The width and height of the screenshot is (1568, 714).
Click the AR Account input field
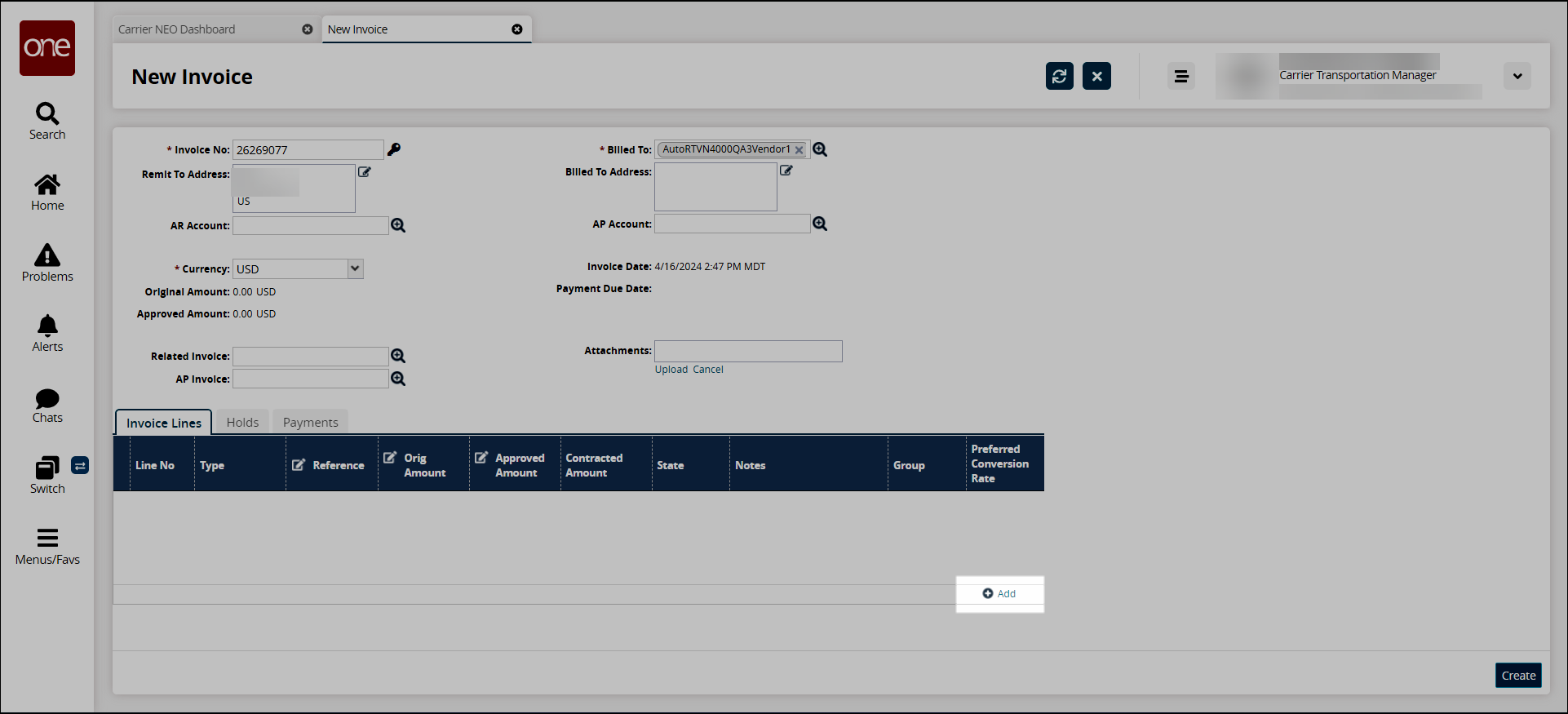(x=311, y=225)
